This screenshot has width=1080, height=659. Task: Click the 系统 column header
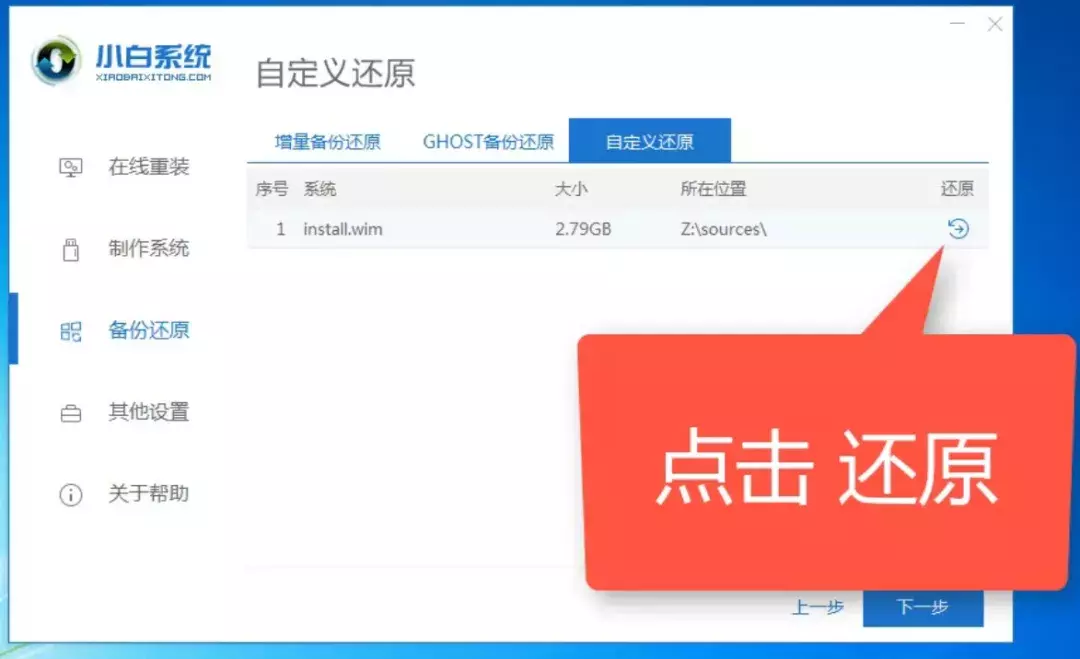[x=320, y=189]
